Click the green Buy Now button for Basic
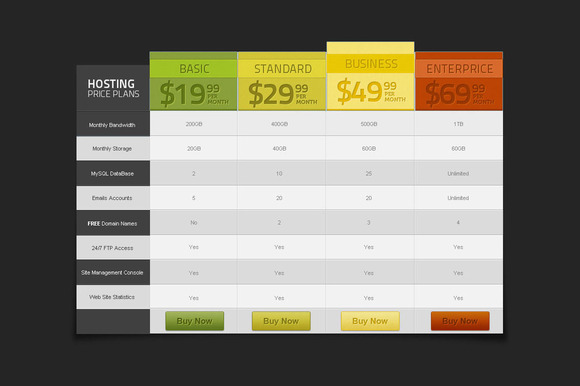 point(195,321)
